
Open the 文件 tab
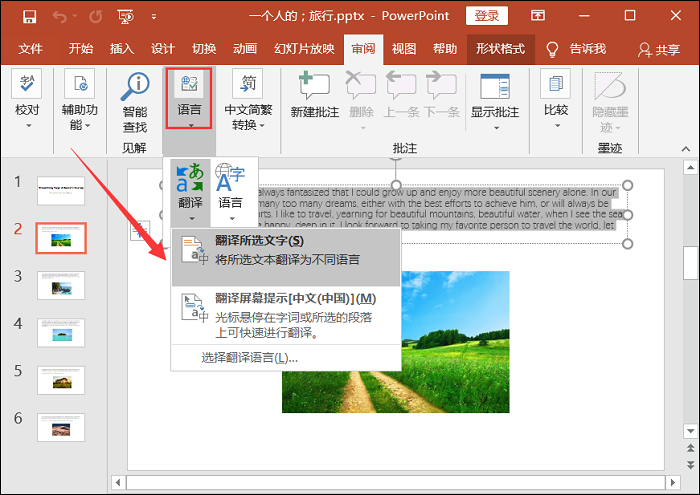30,48
